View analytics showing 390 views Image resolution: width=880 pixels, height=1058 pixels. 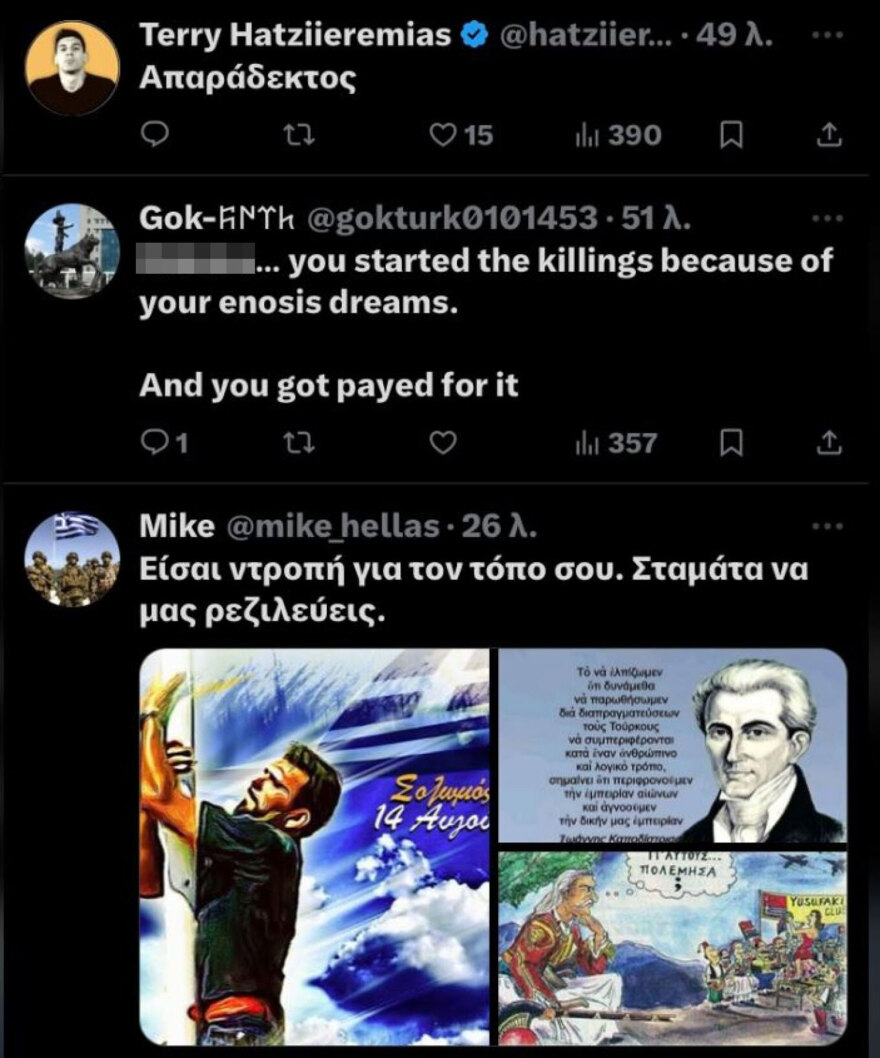point(619,135)
